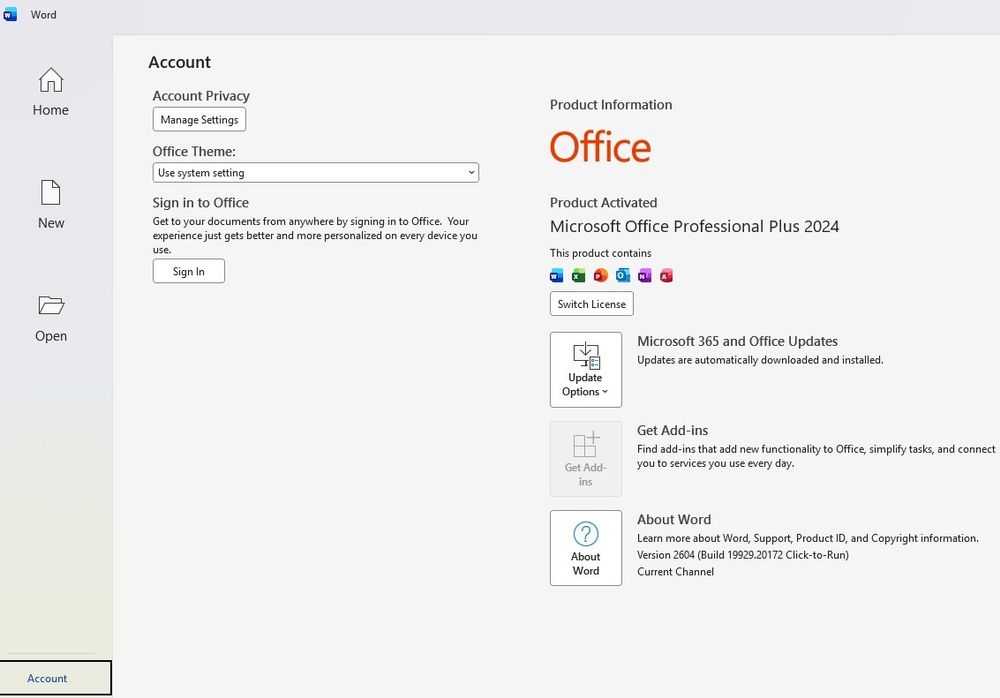1000x698 pixels.
Task: Click the Word product icon under This product contains
Action: 556,276
